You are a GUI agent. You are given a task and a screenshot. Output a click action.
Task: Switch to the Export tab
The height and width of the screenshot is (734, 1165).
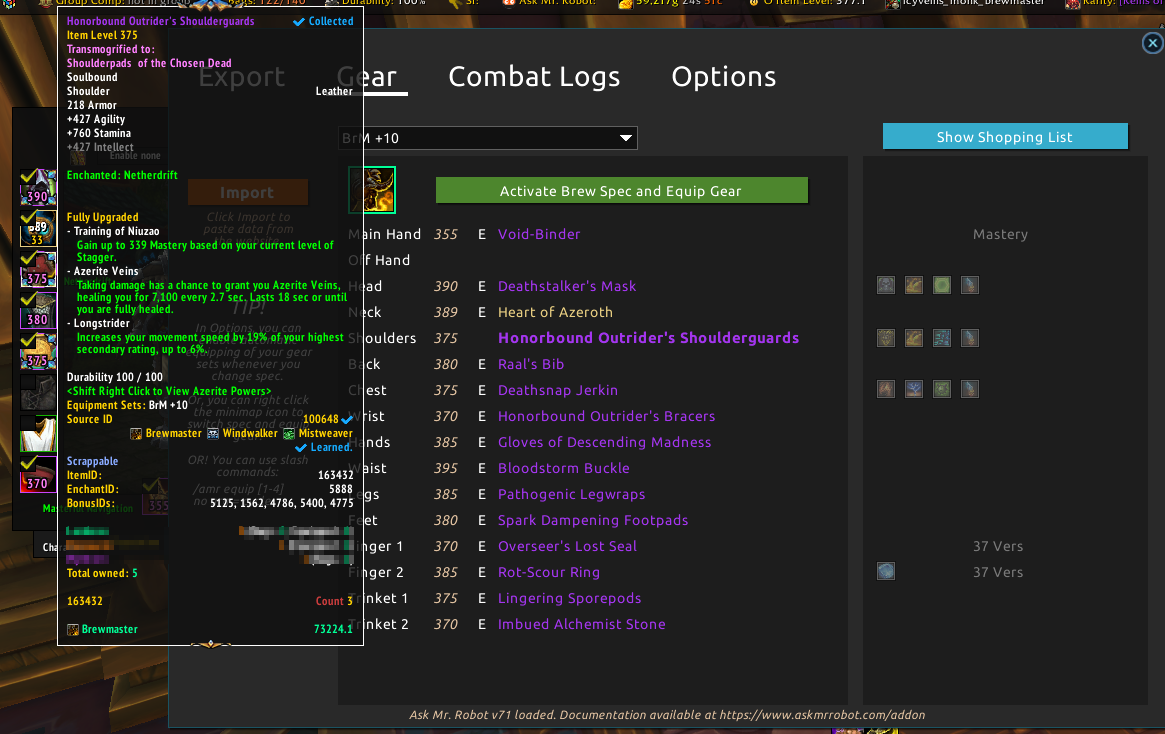coord(241,77)
